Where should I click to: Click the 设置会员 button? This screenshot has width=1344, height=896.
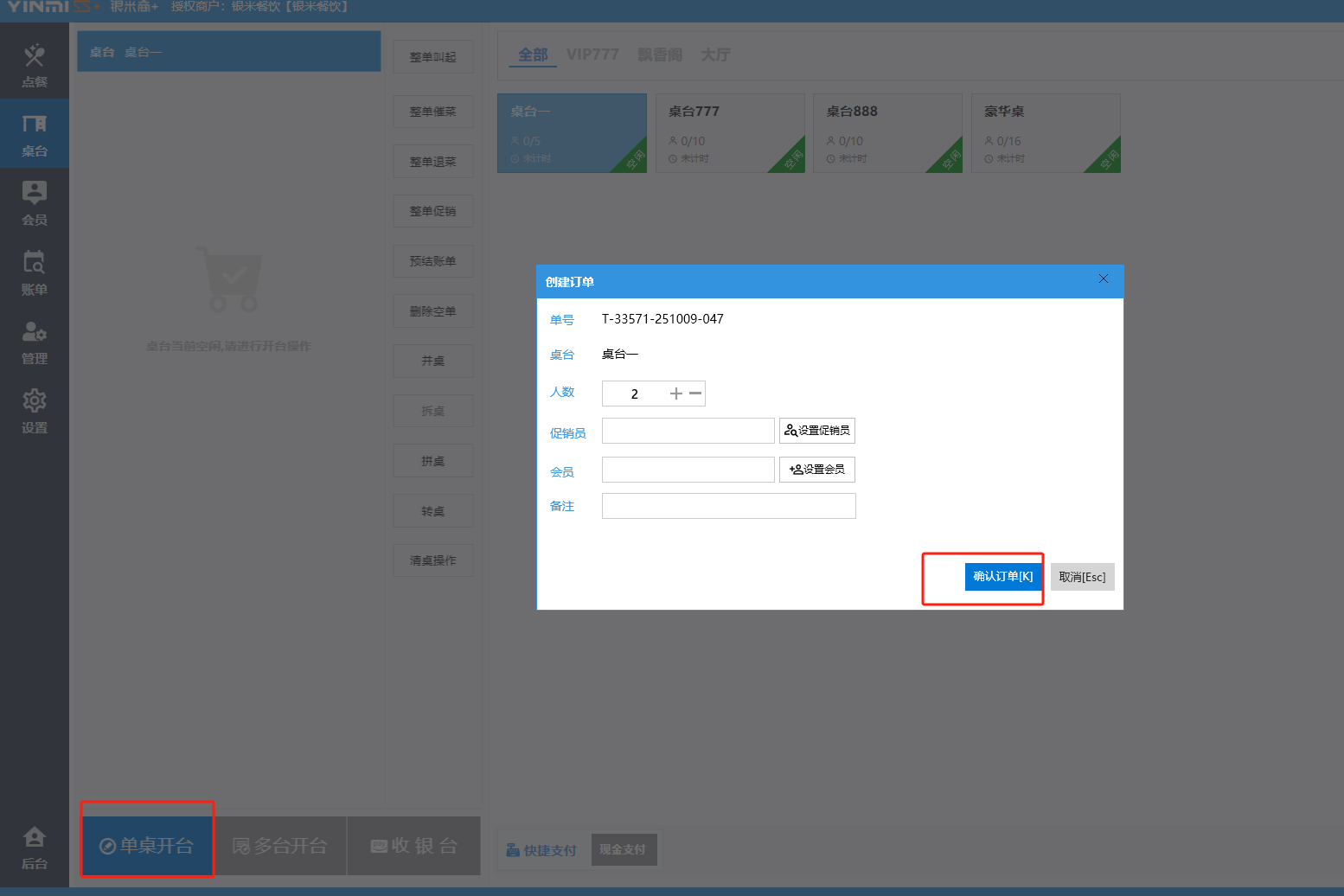tap(816, 470)
